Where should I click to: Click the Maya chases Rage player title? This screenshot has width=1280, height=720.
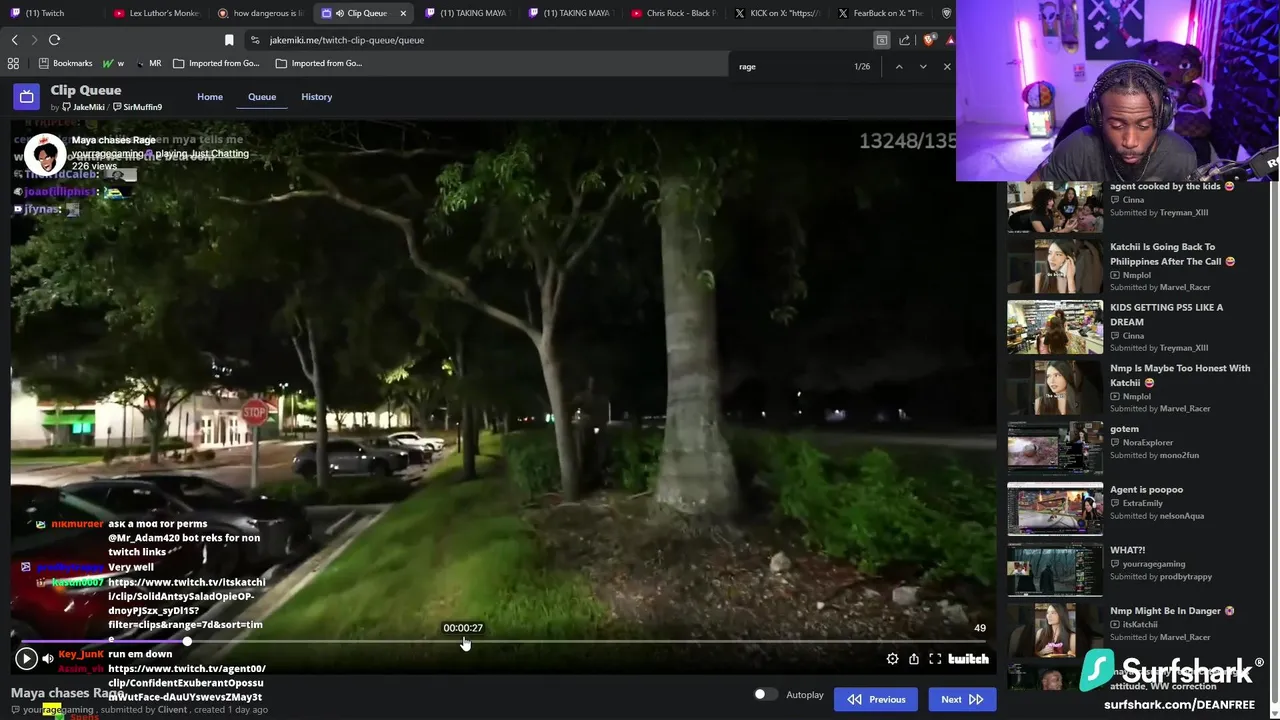113,140
